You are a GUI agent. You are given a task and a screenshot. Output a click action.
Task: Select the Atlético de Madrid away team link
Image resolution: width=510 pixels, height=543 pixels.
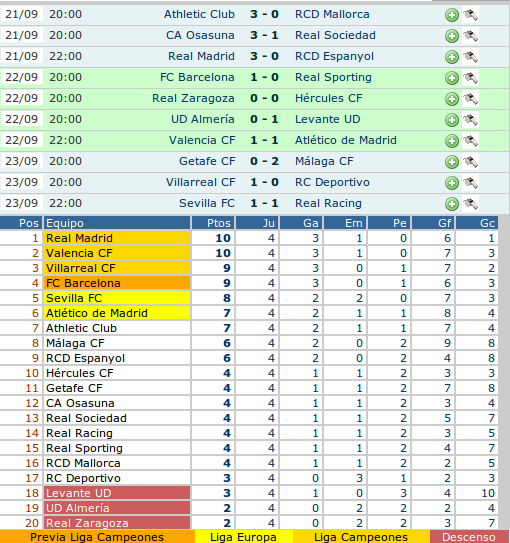tap(346, 140)
